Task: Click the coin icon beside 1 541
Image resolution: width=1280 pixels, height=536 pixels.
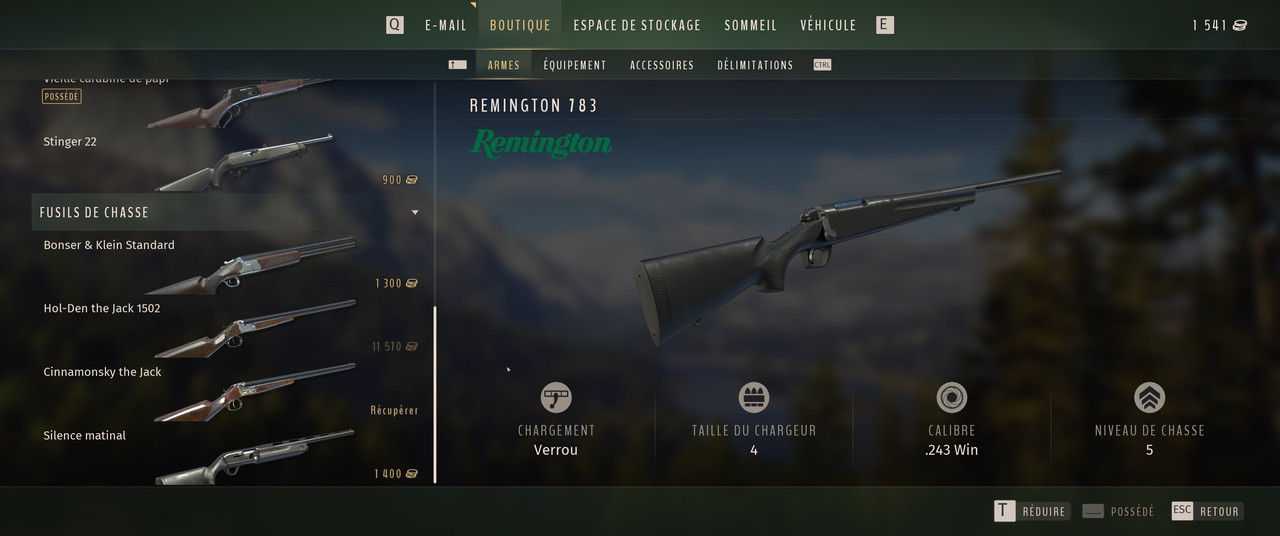Action: [1240, 25]
